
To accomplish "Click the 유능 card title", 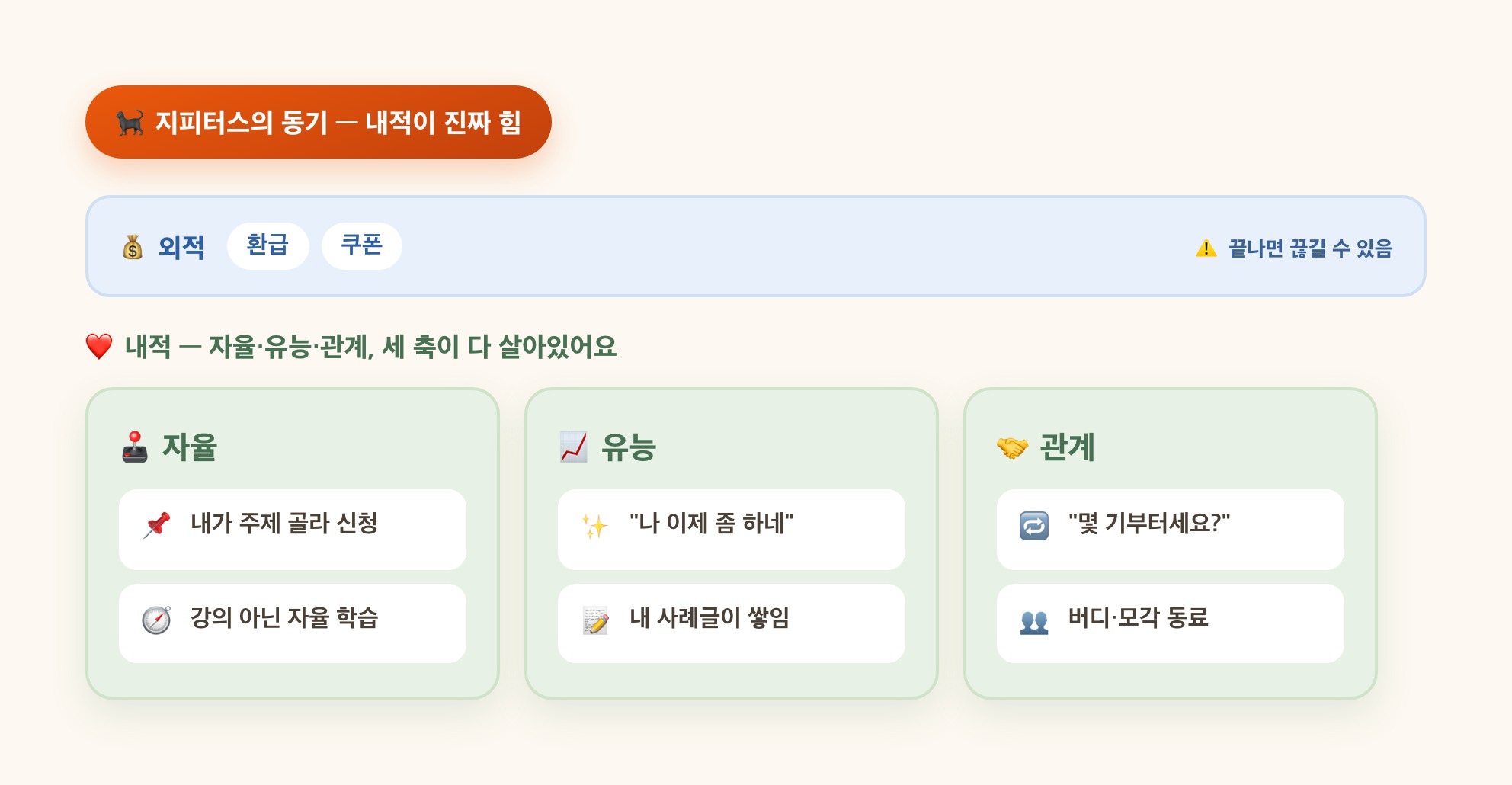I will click(x=629, y=447).
